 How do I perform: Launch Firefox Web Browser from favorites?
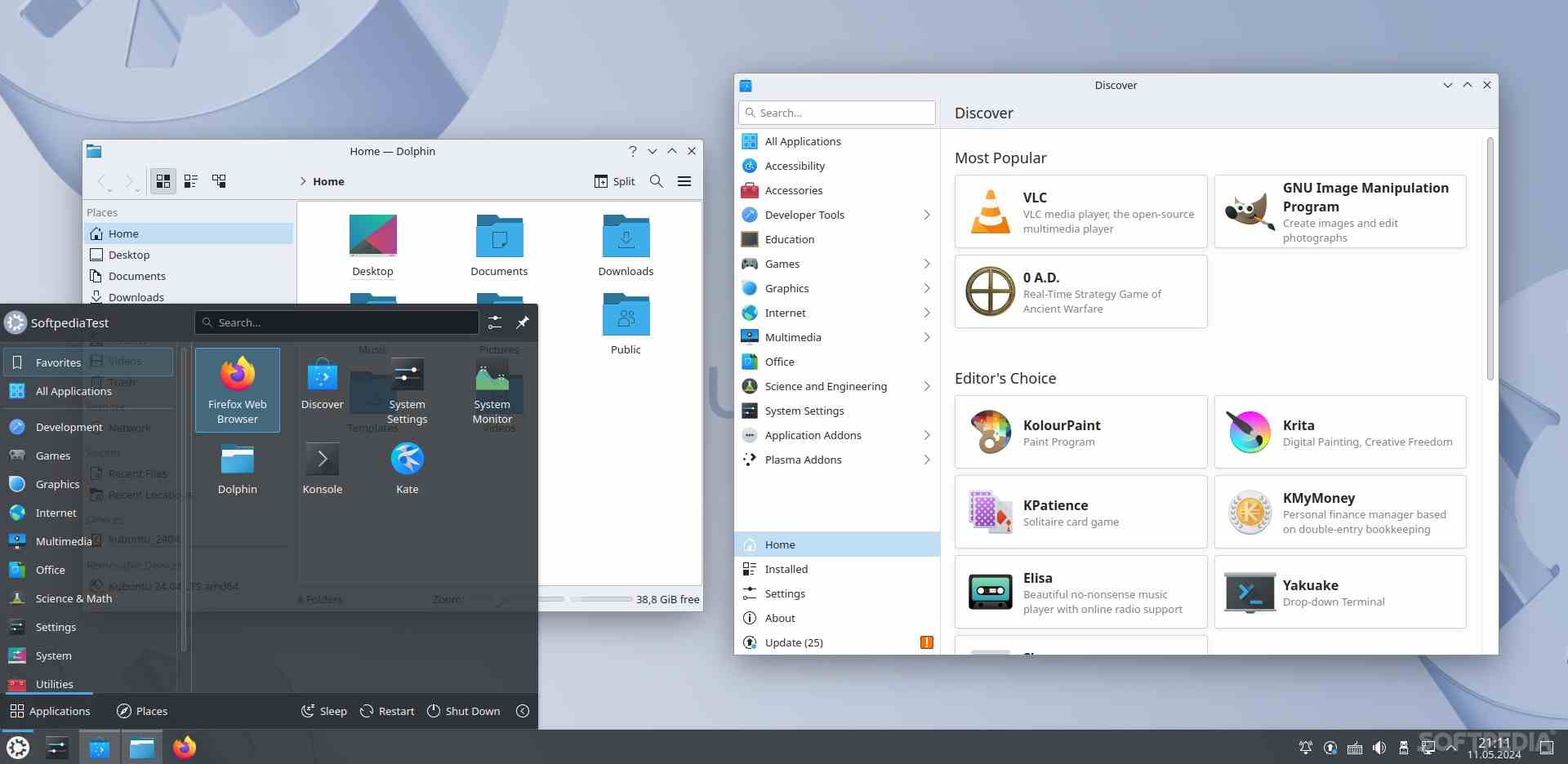pyautogui.click(x=237, y=389)
